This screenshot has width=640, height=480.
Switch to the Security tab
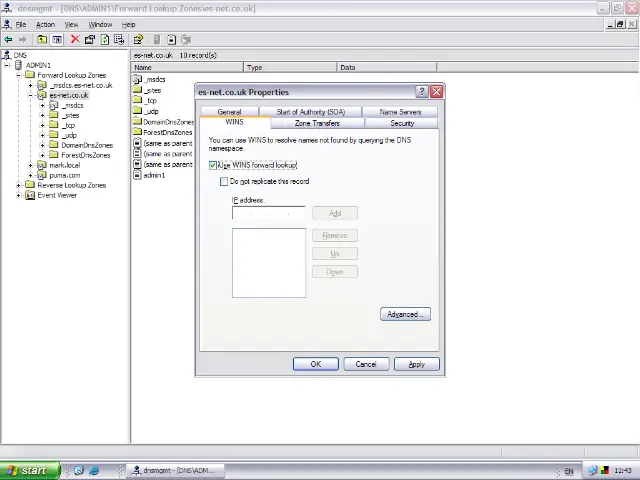402,123
